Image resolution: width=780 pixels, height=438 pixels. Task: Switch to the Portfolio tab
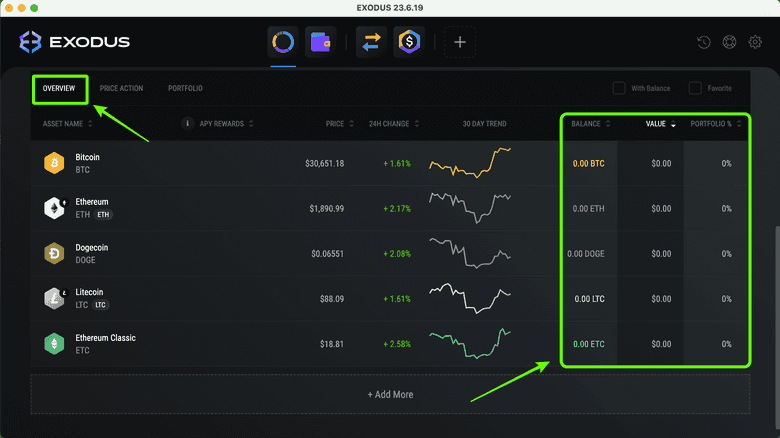(185, 88)
